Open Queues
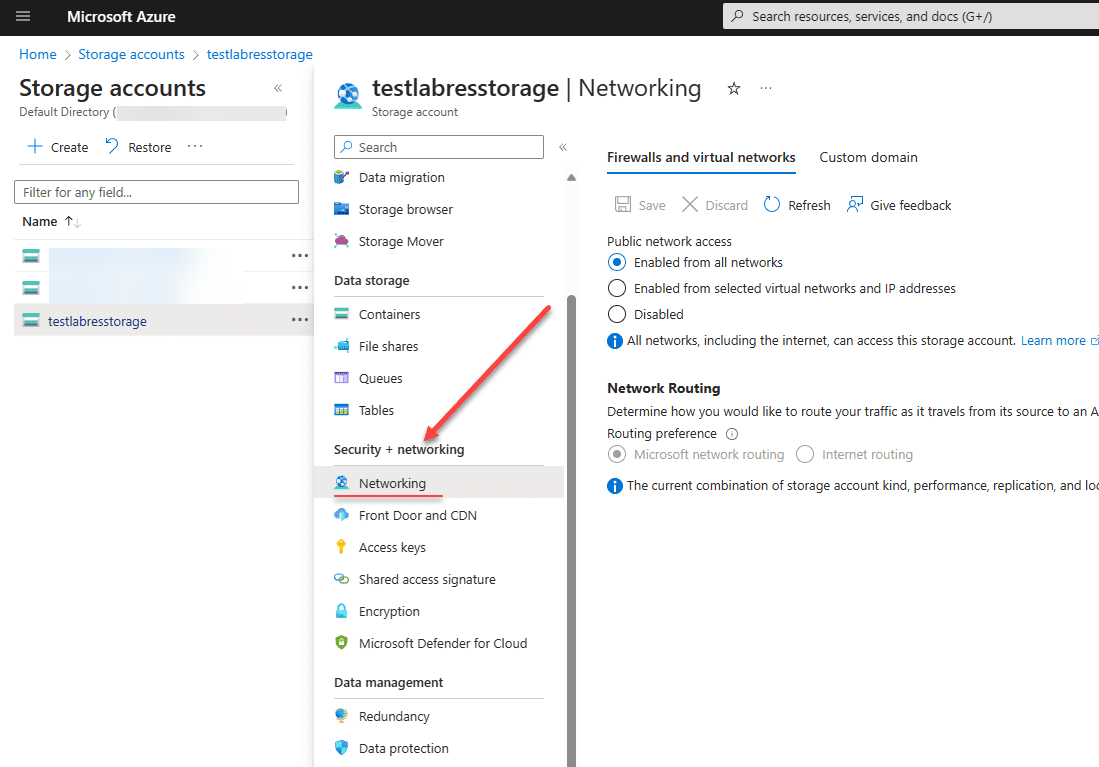Image resolution: width=1099 pixels, height=767 pixels. 381,379
